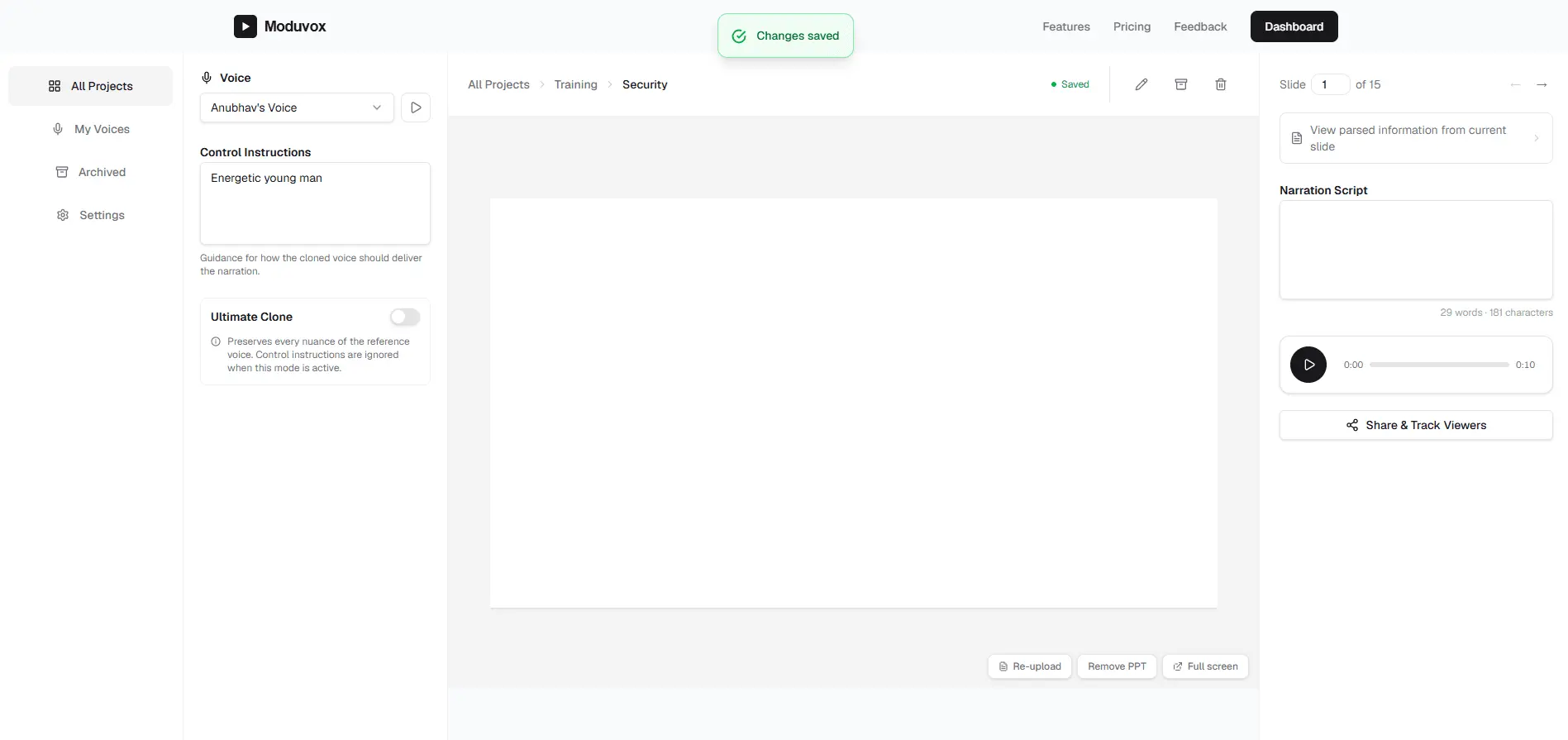Play the narration audio

click(x=1308, y=365)
